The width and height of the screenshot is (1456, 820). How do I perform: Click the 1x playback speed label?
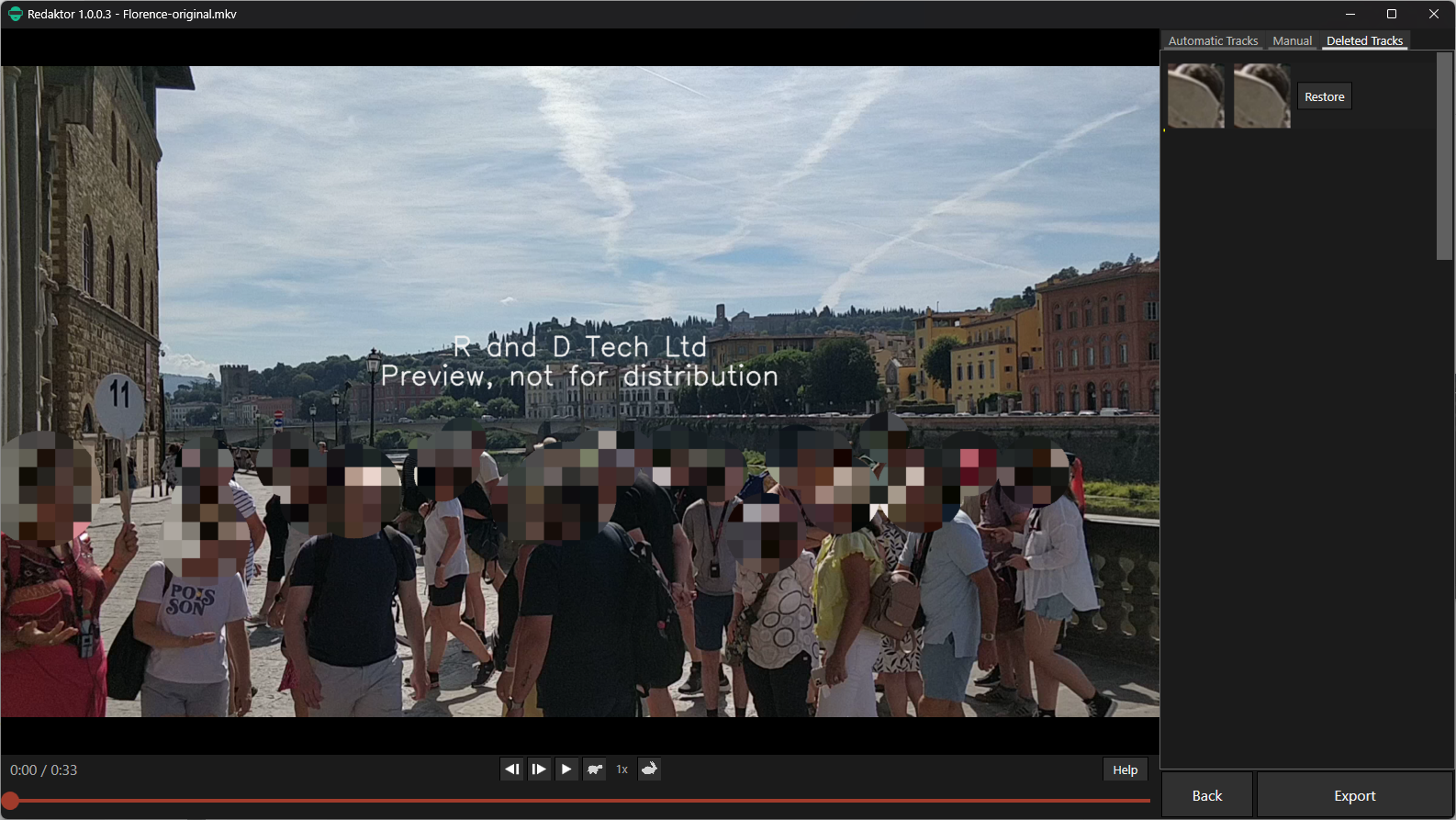pos(622,769)
